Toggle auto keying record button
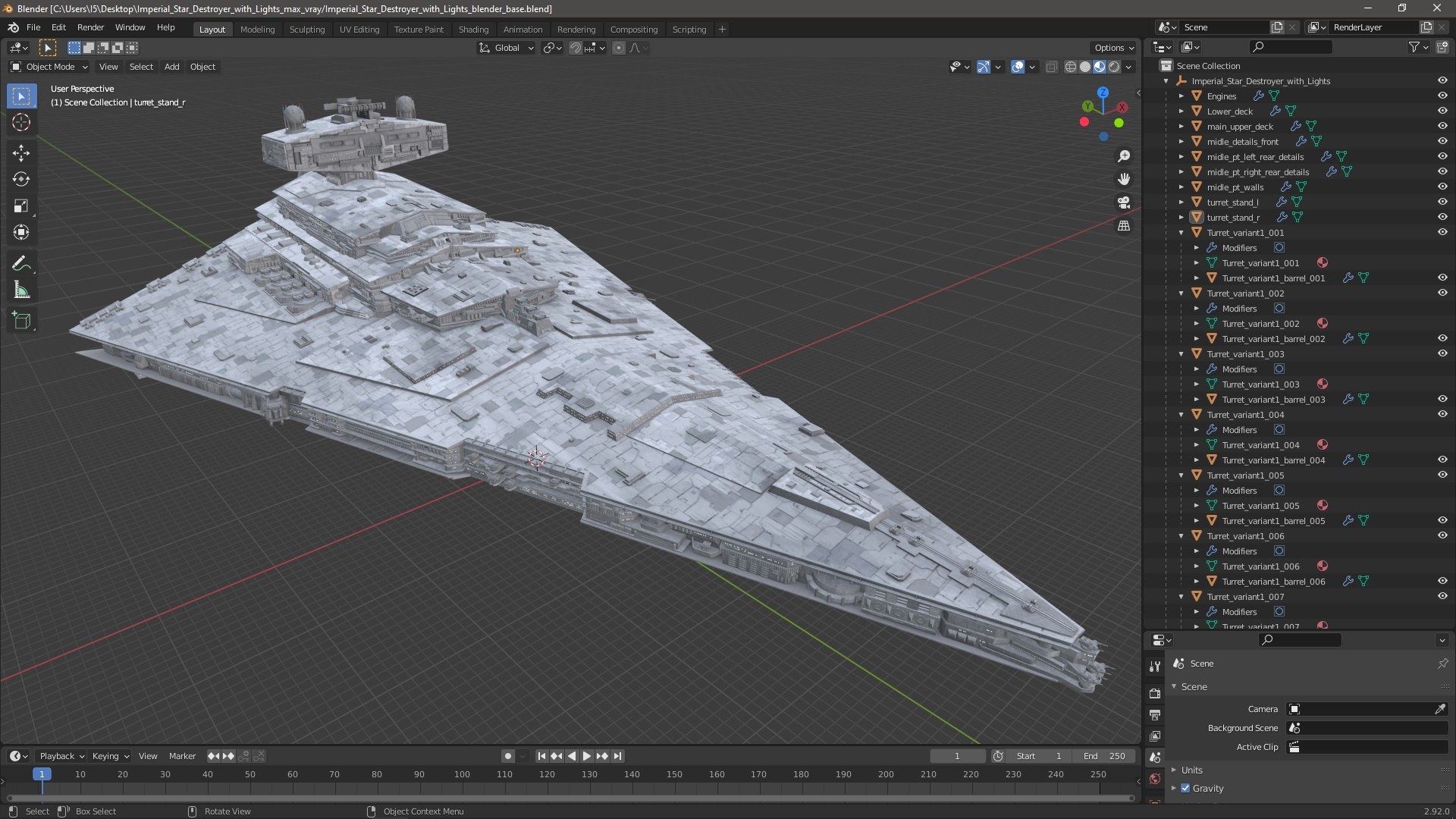 click(507, 756)
